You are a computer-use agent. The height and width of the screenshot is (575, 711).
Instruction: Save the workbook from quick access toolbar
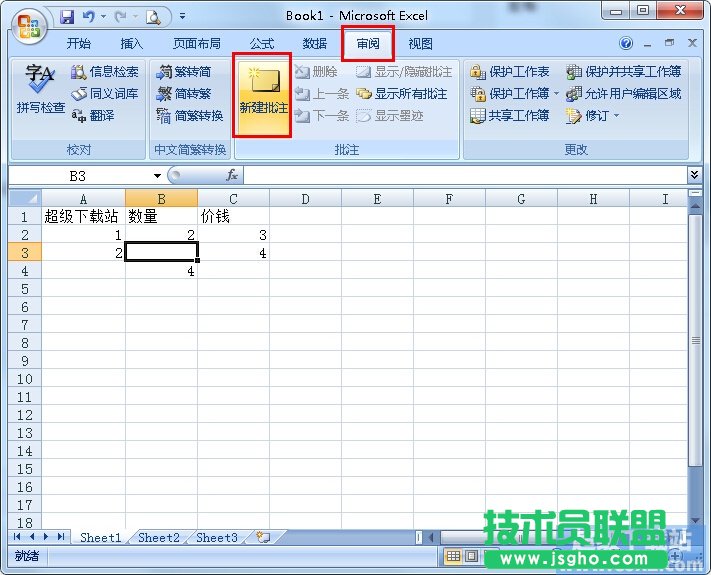coord(67,17)
